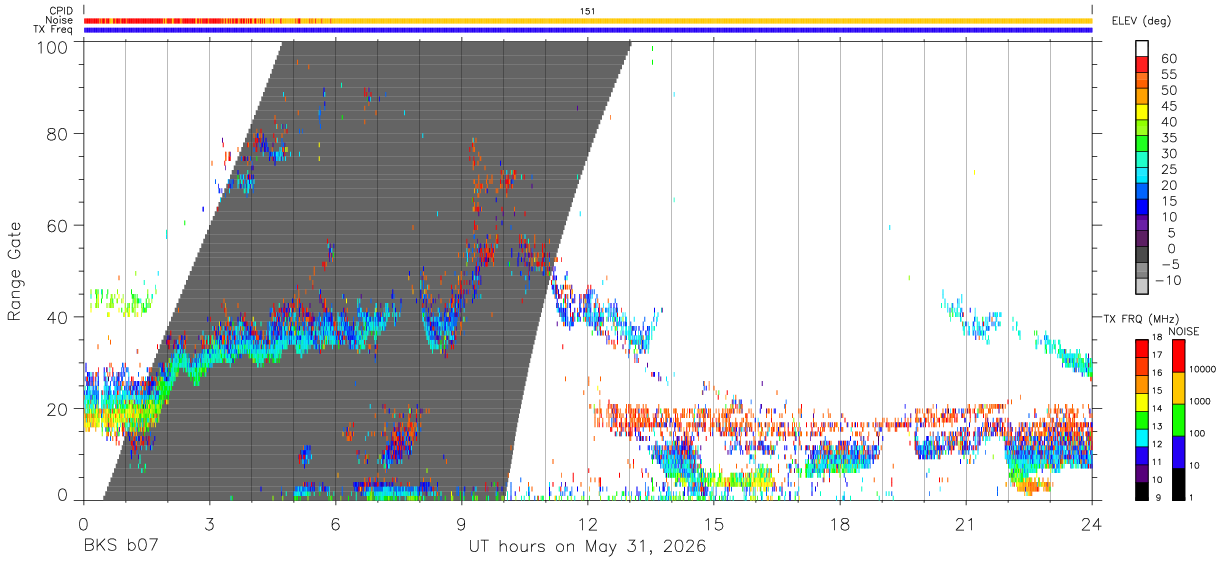Click noise tick label 10000

click(x=1201, y=370)
